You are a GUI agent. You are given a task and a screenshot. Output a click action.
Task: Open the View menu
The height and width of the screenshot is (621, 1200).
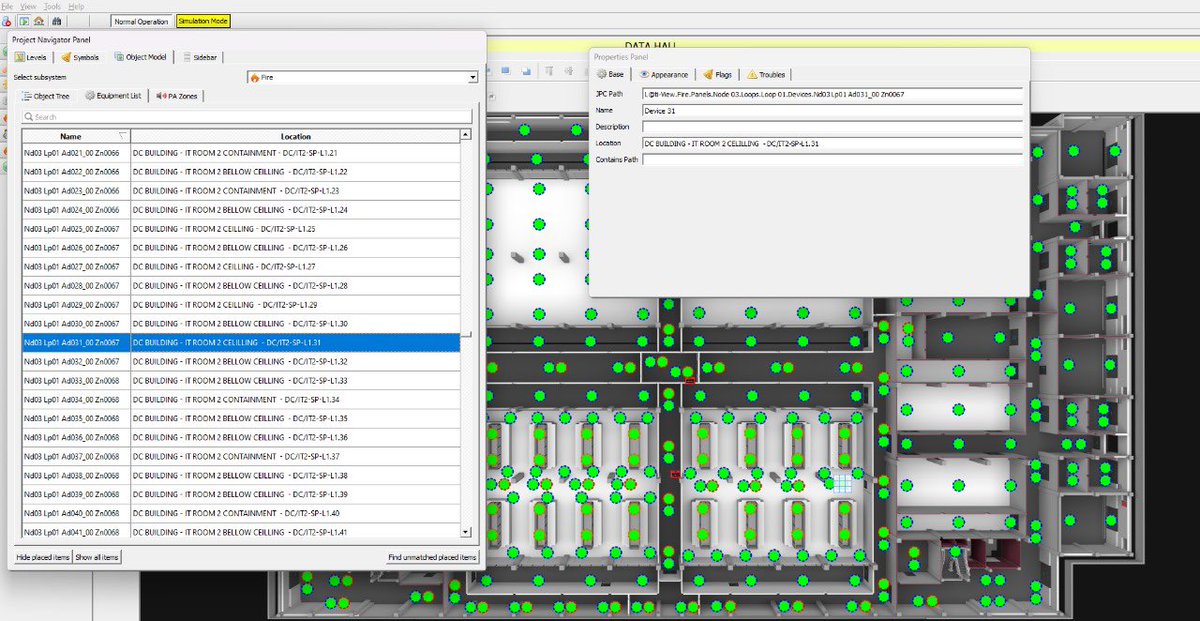click(x=28, y=6)
